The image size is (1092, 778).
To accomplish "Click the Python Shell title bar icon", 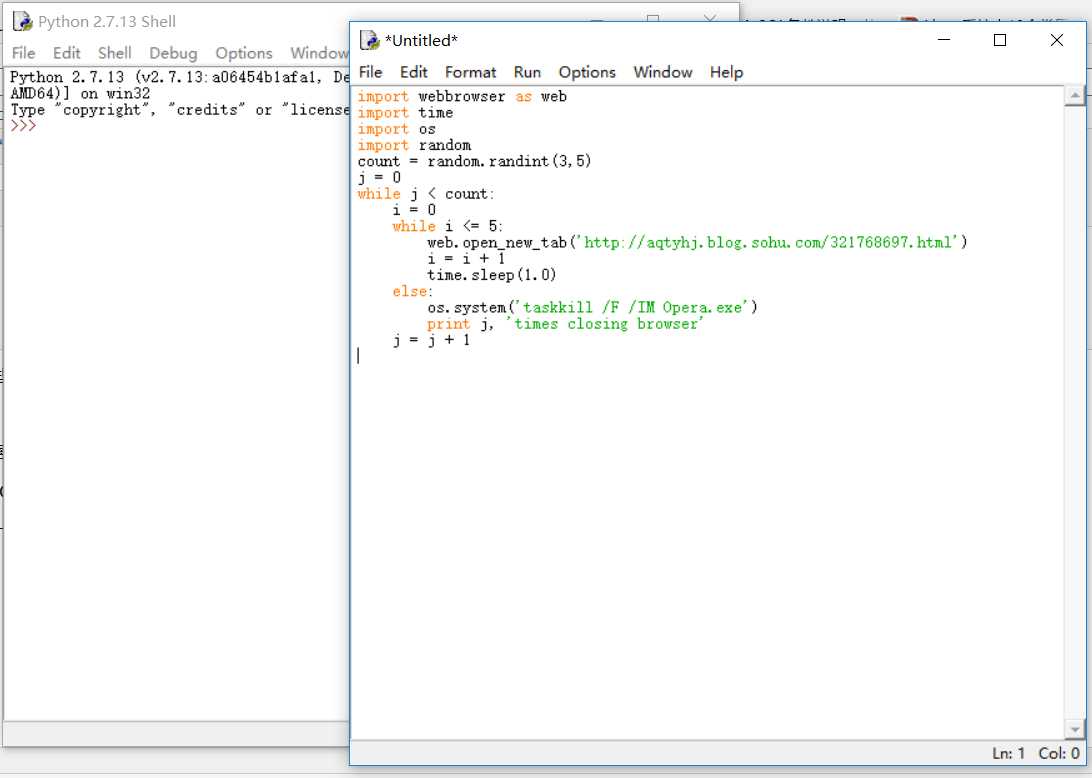I will (x=22, y=22).
